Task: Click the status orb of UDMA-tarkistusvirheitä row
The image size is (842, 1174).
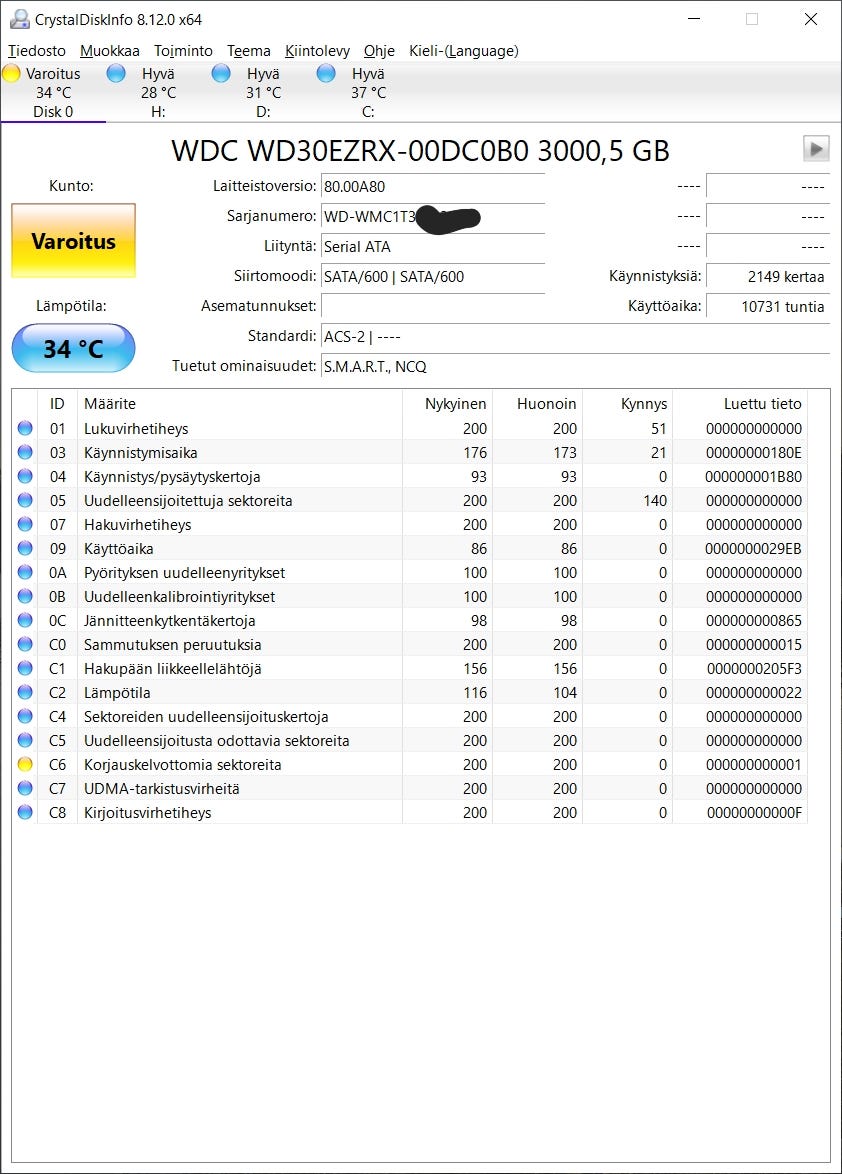Action: [x=25, y=788]
